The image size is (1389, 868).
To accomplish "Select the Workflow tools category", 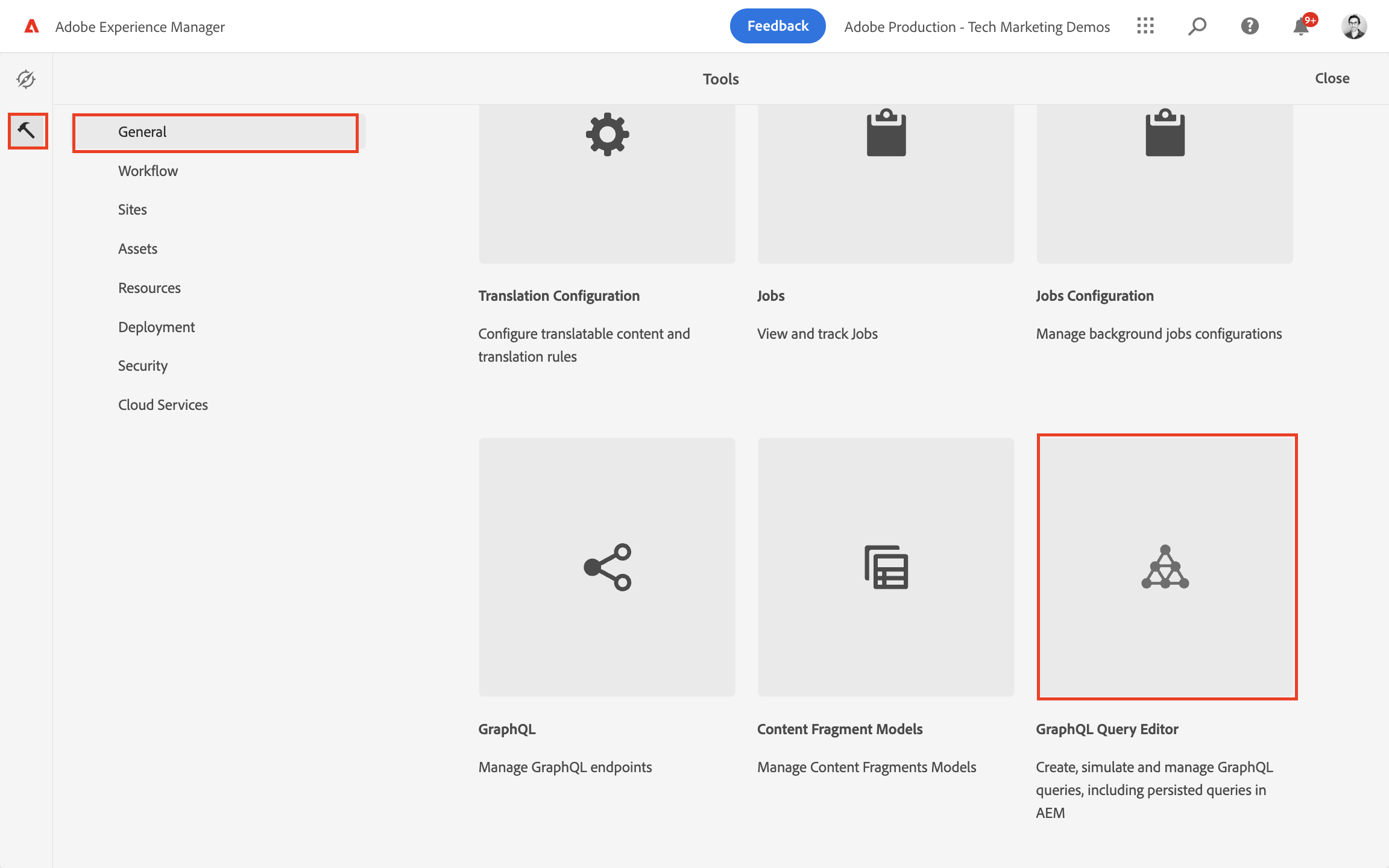I will [x=148, y=171].
